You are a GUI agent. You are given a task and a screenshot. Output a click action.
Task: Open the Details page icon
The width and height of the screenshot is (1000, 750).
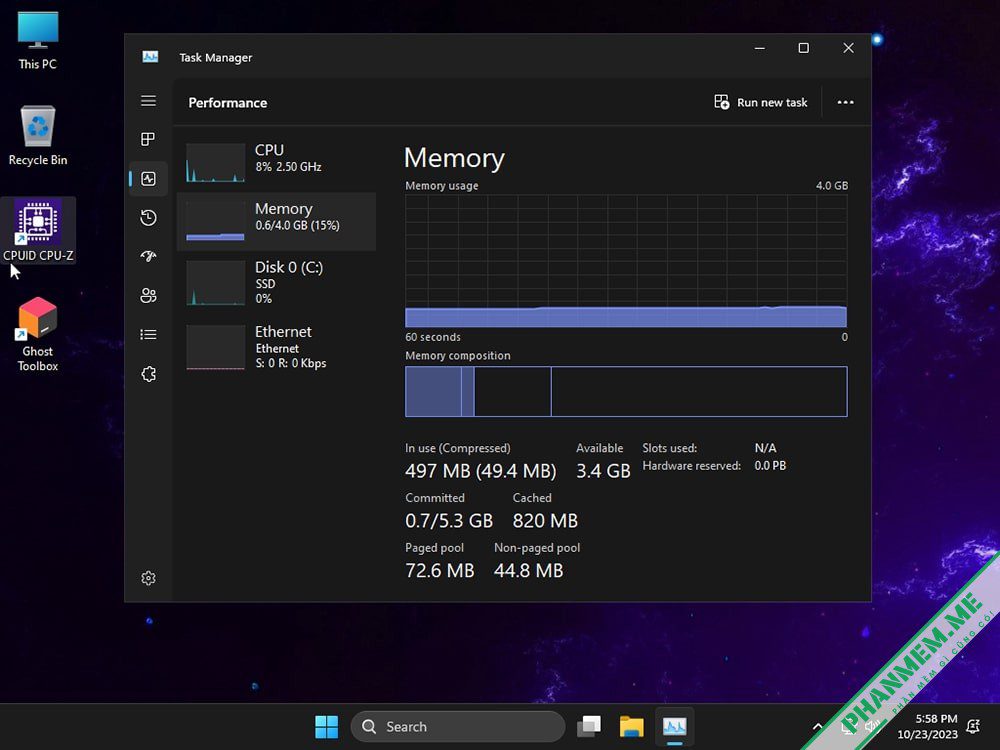148,334
